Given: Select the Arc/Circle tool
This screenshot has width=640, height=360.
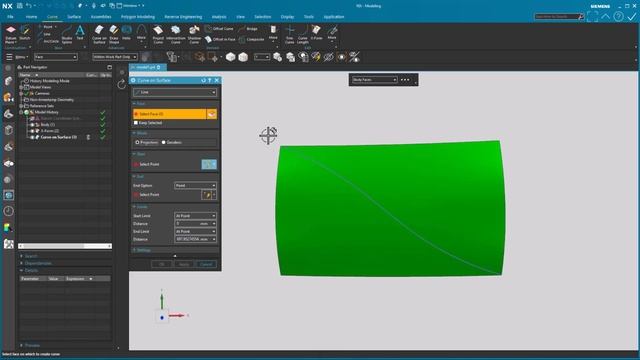Looking at the screenshot, I should [48, 41].
